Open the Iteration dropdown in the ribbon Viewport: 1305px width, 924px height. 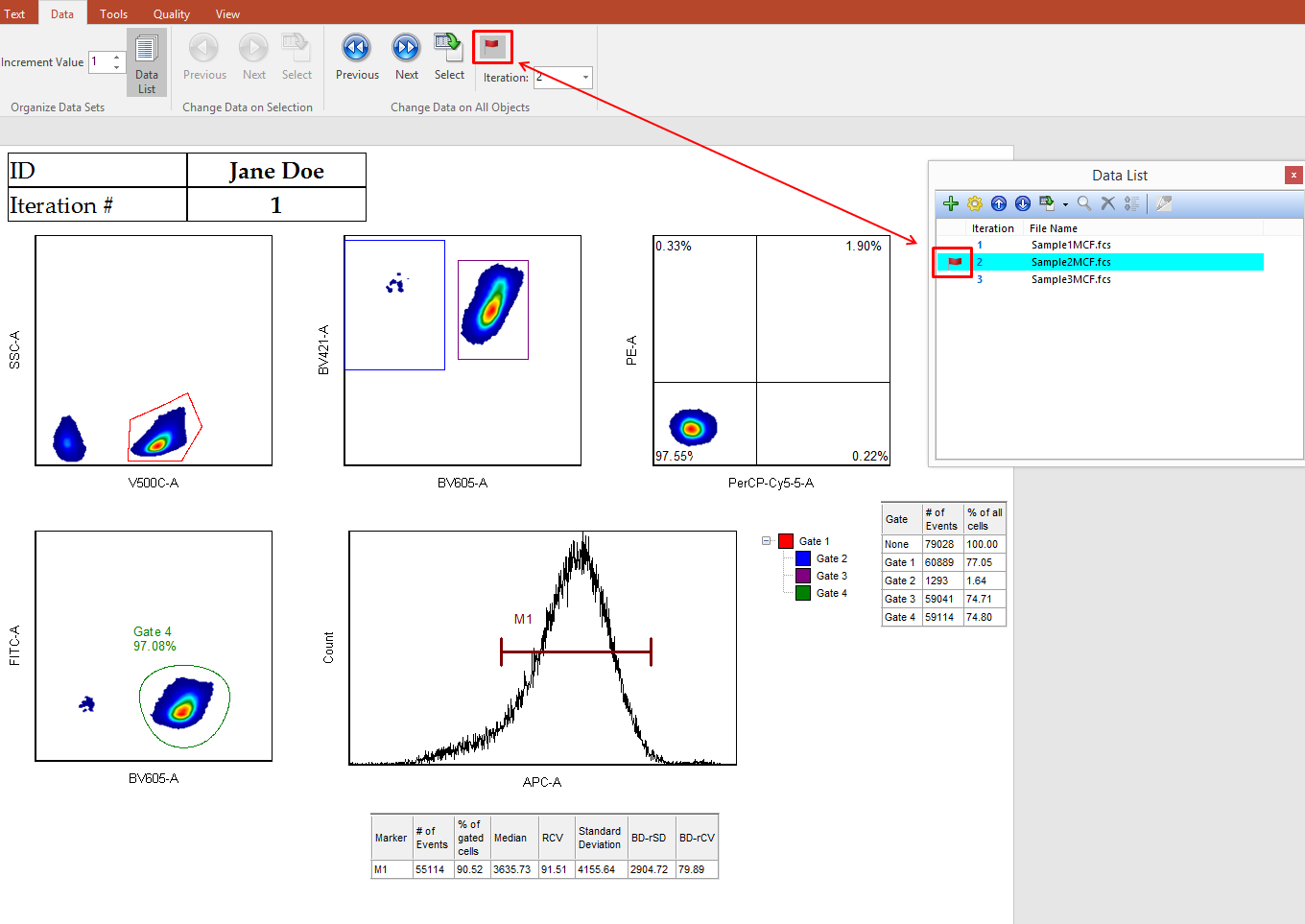point(585,78)
